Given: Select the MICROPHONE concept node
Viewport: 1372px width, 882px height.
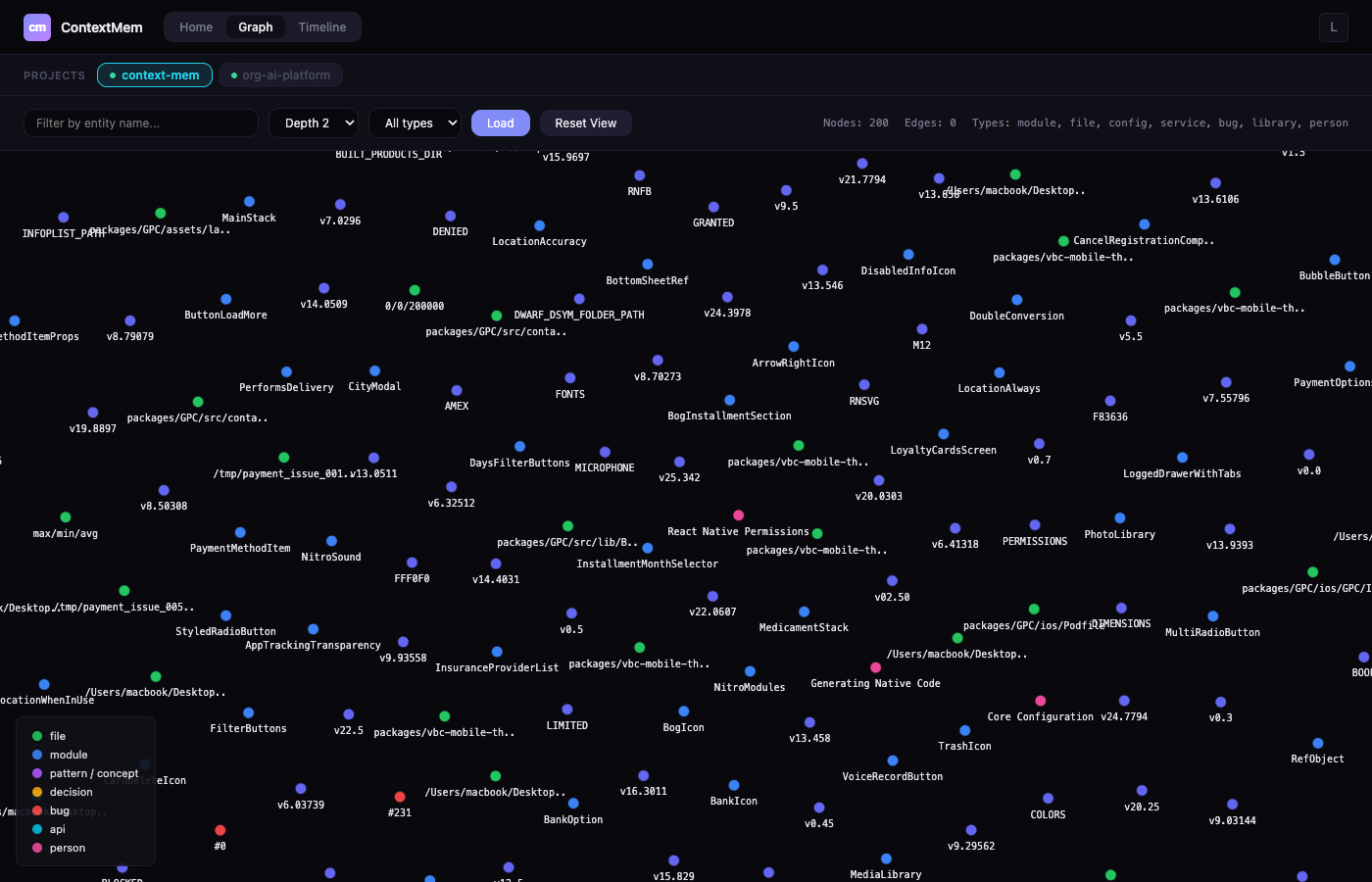Looking at the screenshot, I should point(605,452).
